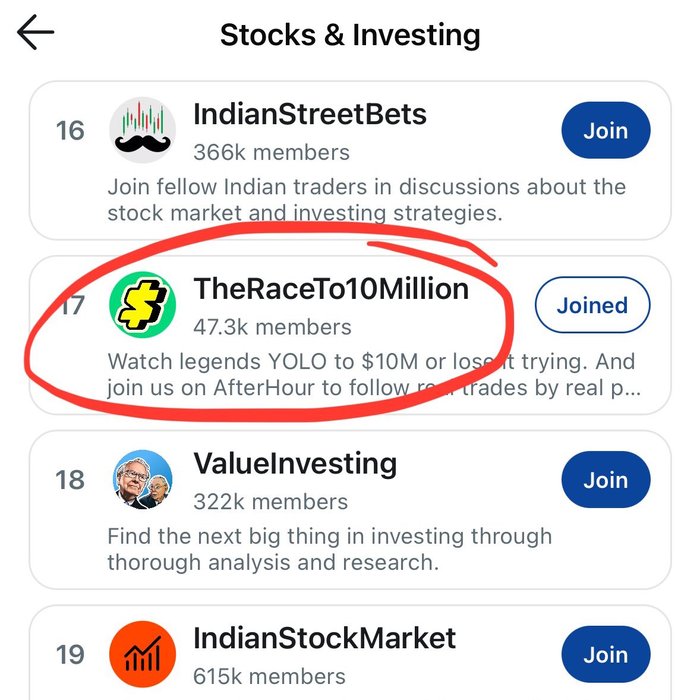
Task: Open the IndianStockMarket community title
Action: [325, 639]
